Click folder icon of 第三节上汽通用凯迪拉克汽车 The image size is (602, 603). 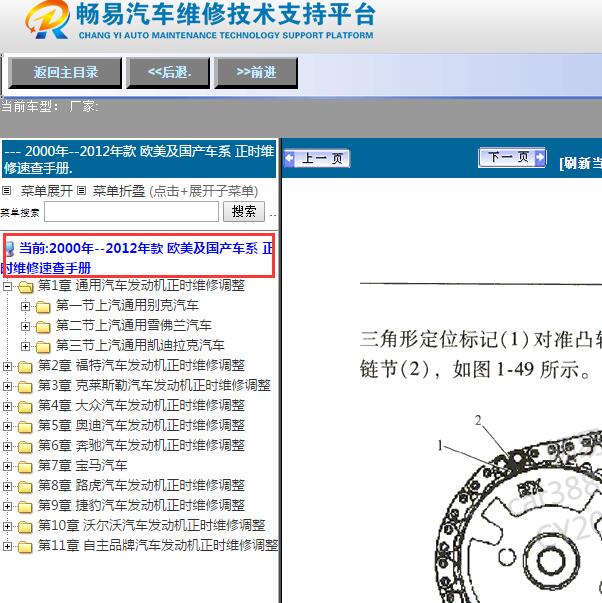[43, 347]
